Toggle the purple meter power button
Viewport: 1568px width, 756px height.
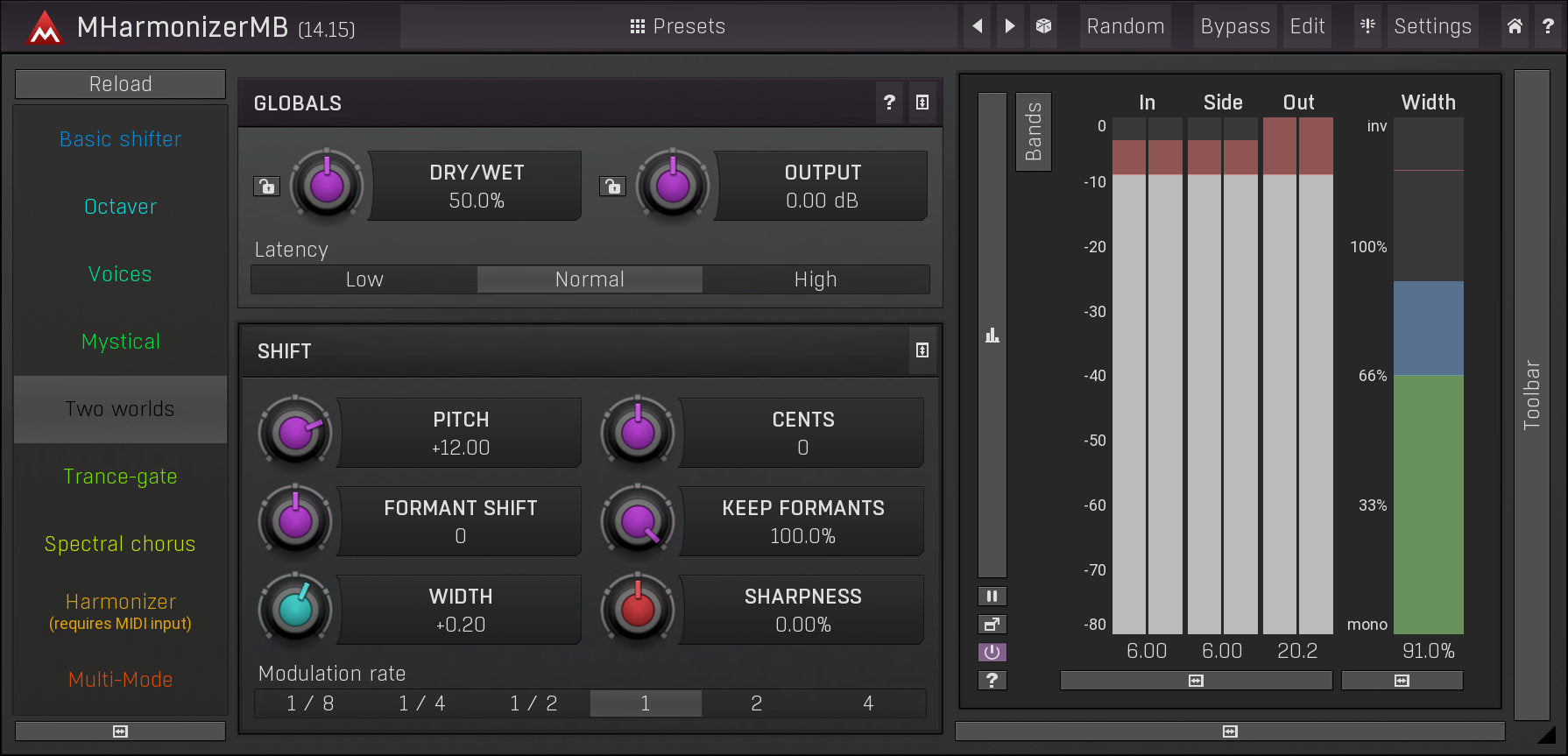(992, 653)
